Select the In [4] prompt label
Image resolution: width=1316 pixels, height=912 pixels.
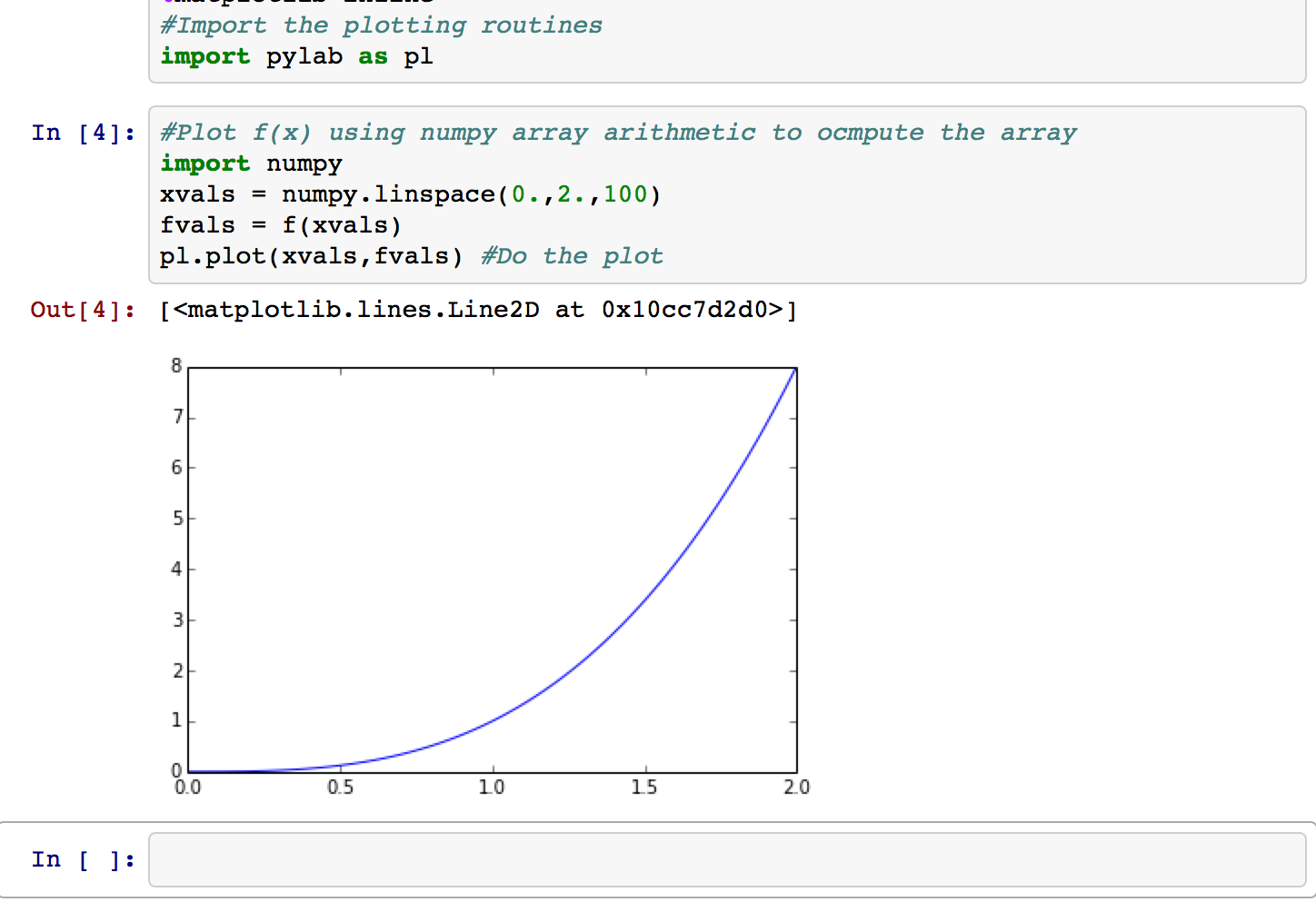(83, 133)
